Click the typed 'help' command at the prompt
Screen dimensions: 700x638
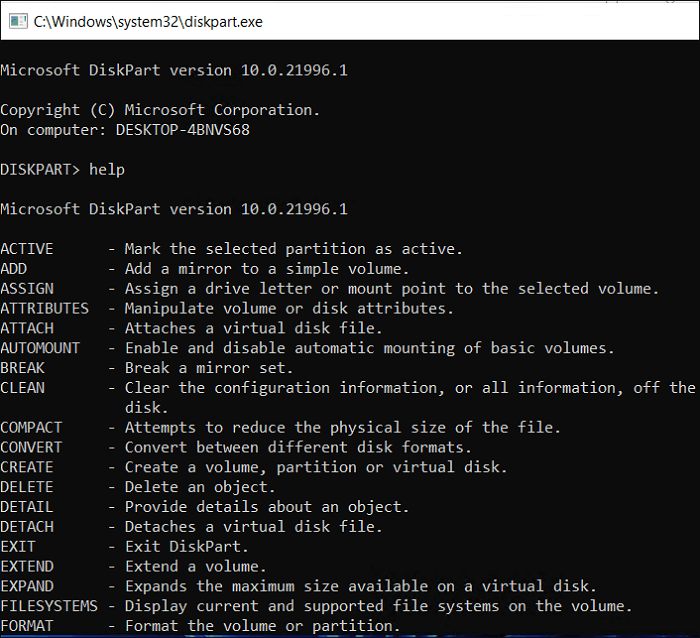(107, 169)
